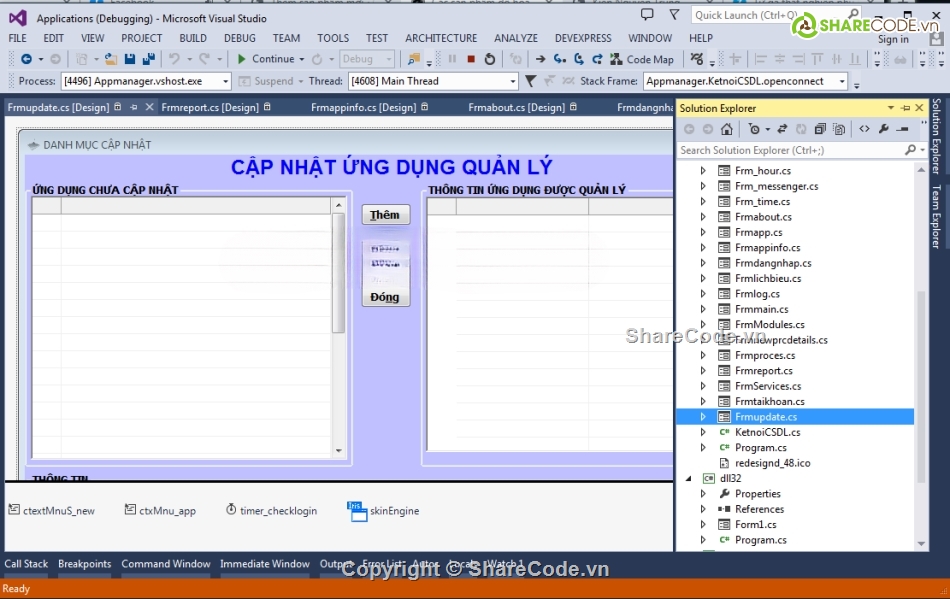Image resolution: width=950 pixels, height=599 pixels.
Task: Click the Quick Launch search box
Action: [x=769, y=15]
